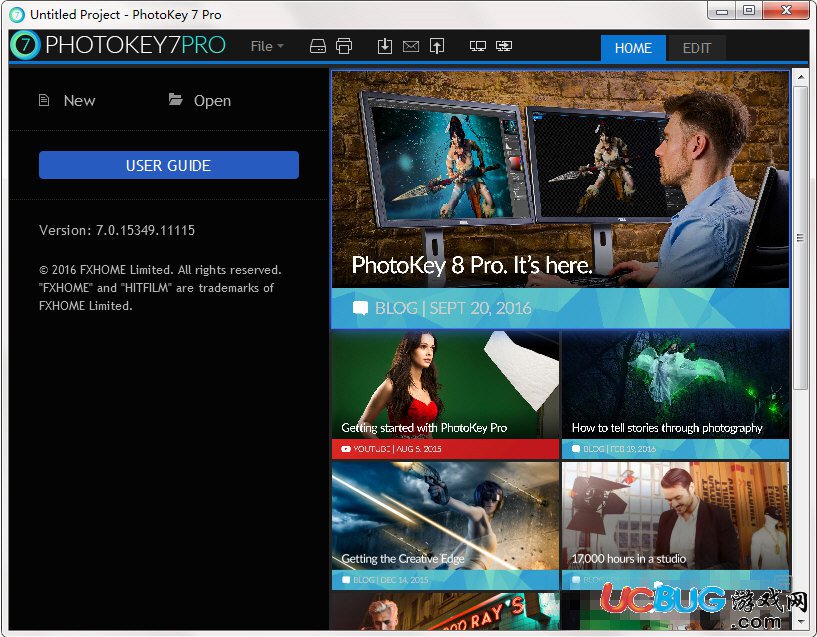The image size is (817, 637).
Task: Minimize the PhotoKey 7 Pro window
Action: (x=722, y=10)
